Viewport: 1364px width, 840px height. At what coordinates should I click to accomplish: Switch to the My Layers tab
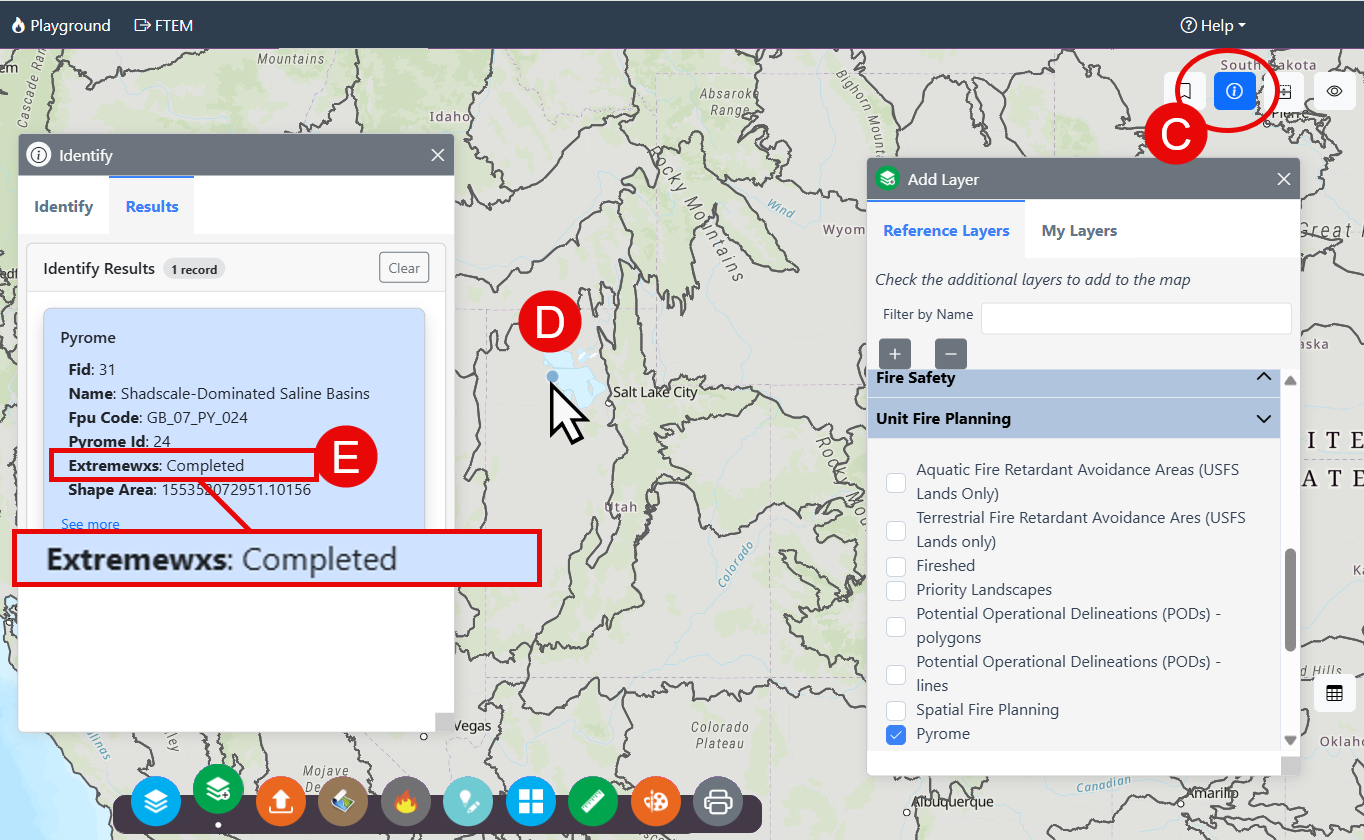1079,231
